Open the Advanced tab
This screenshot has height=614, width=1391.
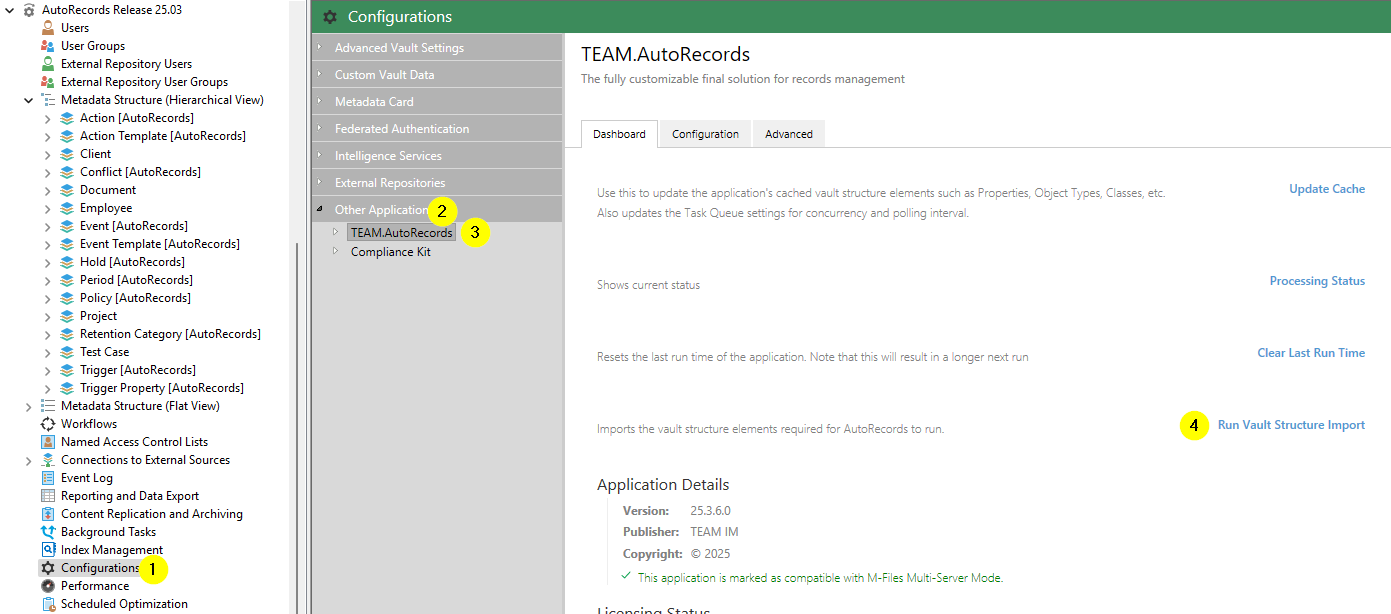coord(789,134)
